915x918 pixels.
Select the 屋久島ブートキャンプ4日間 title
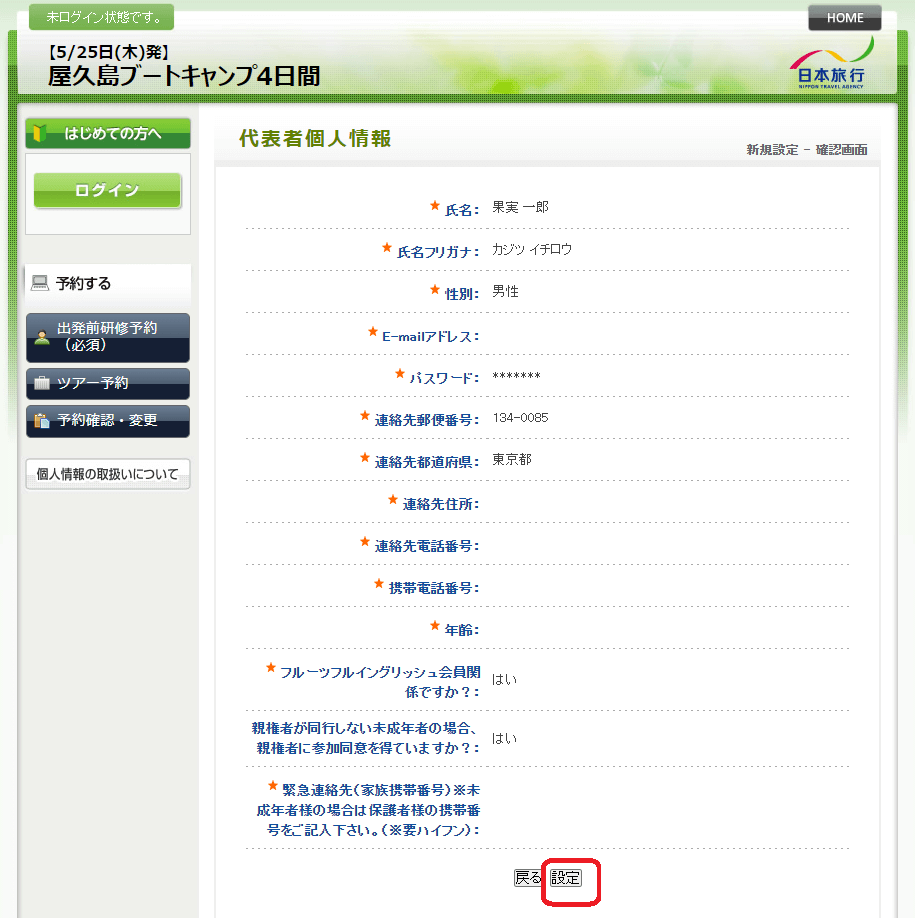pos(184,76)
